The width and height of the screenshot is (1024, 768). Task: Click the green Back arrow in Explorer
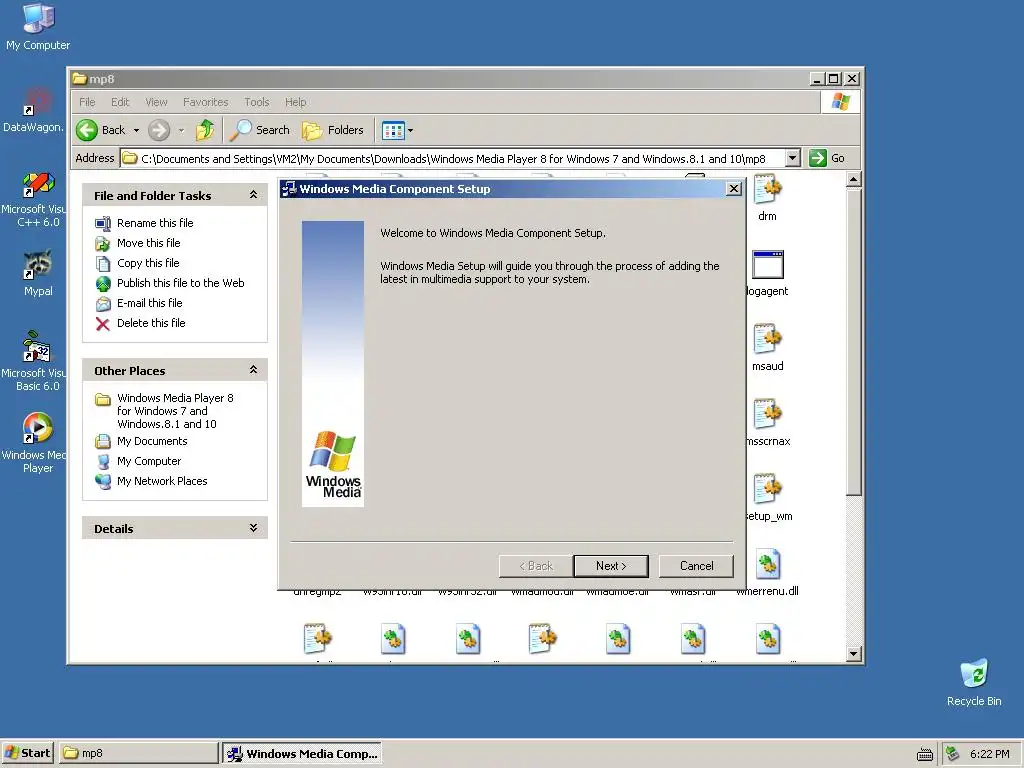click(87, 130)
